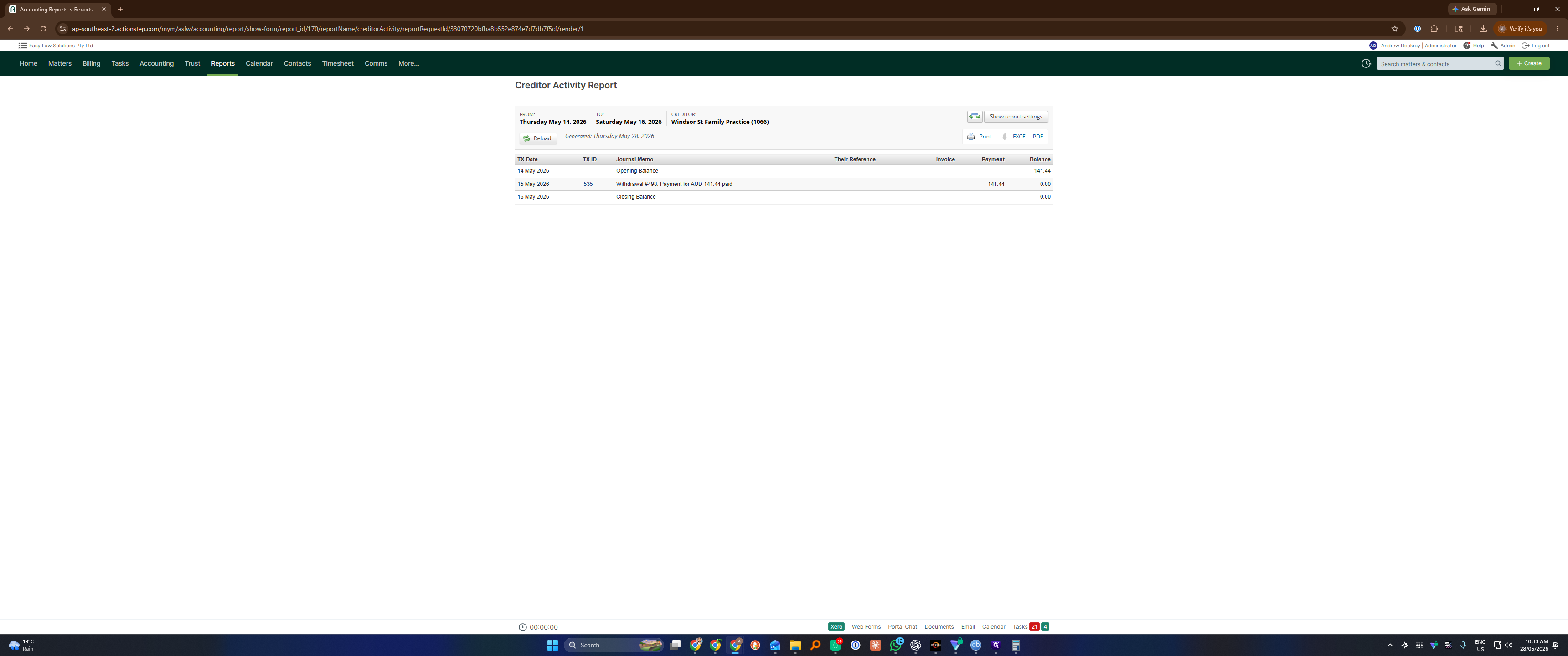Click the Log out arrow icon
The height and width of the screenshot is (656, 1568).
(1526, 46)
